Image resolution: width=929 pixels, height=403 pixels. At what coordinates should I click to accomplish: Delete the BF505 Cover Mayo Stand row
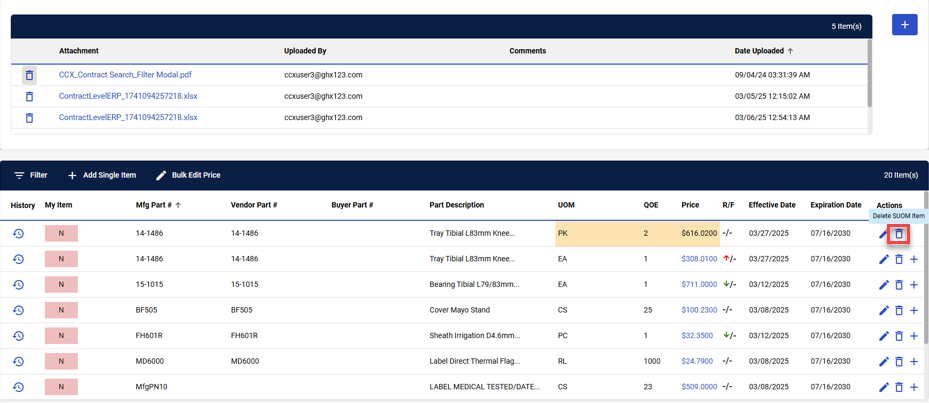pos(898,310)
